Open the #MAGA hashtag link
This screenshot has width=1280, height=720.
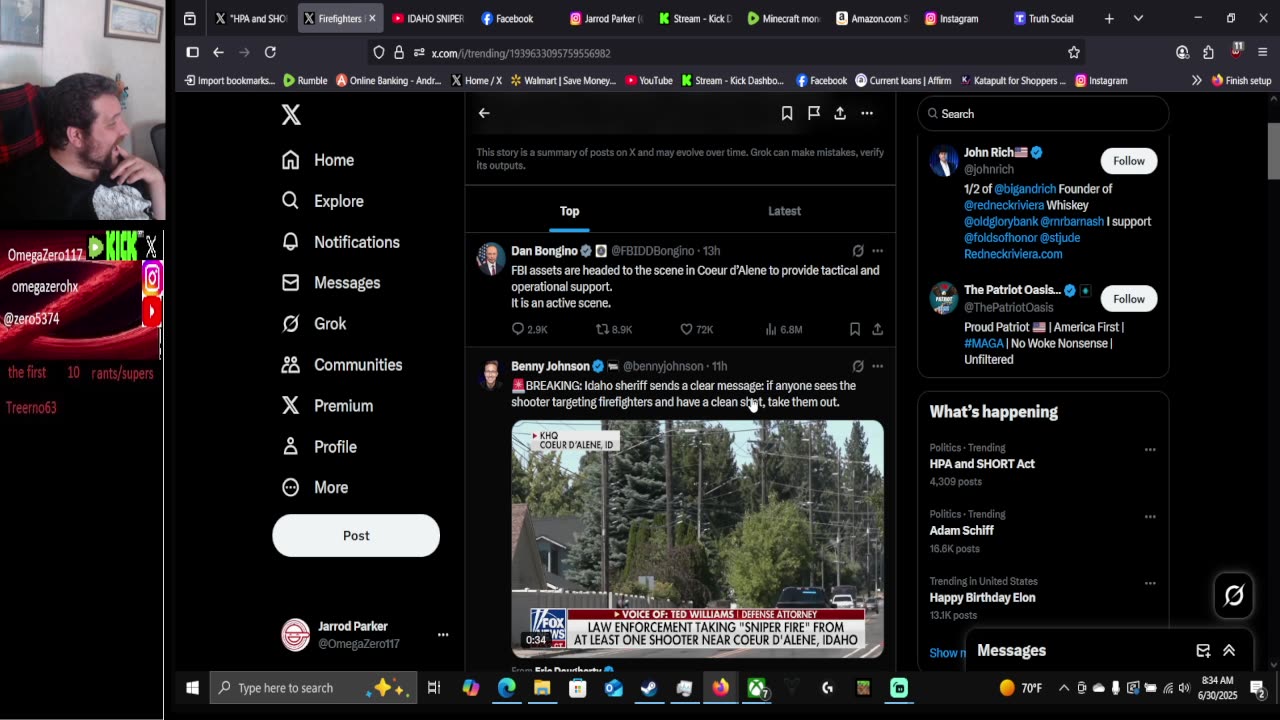tap(982, 344)
